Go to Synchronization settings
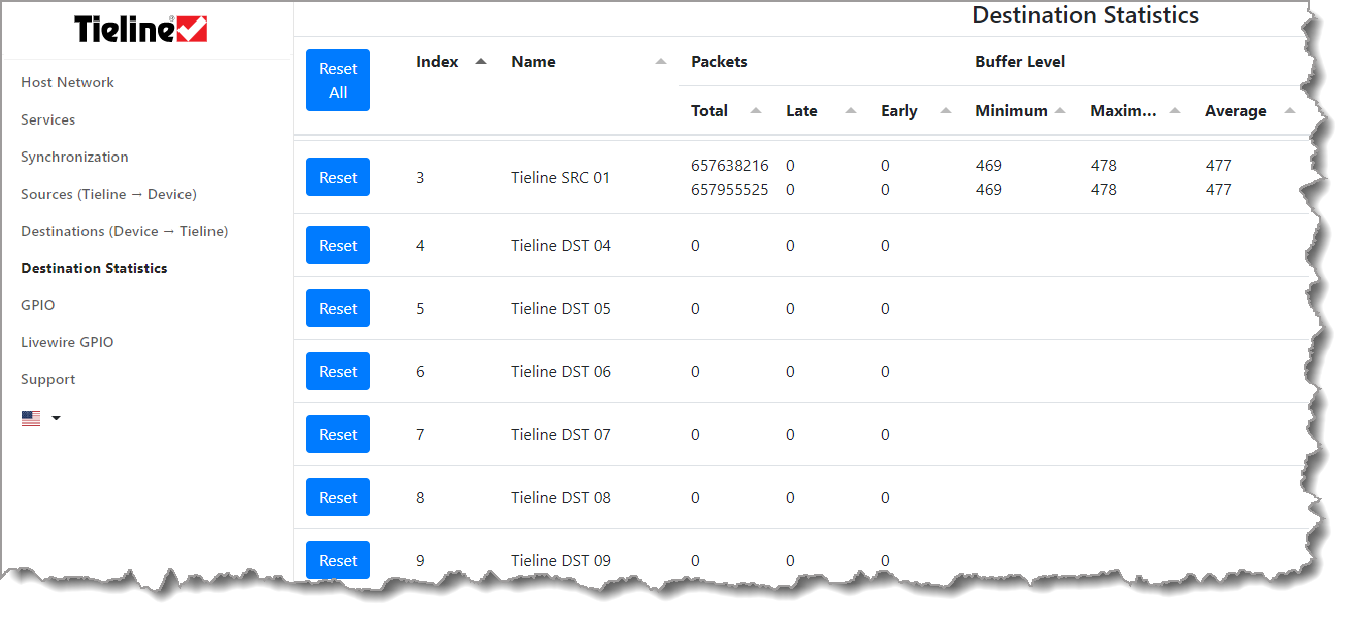Screen dimensions: 1355x621 (x=74, y=157)
